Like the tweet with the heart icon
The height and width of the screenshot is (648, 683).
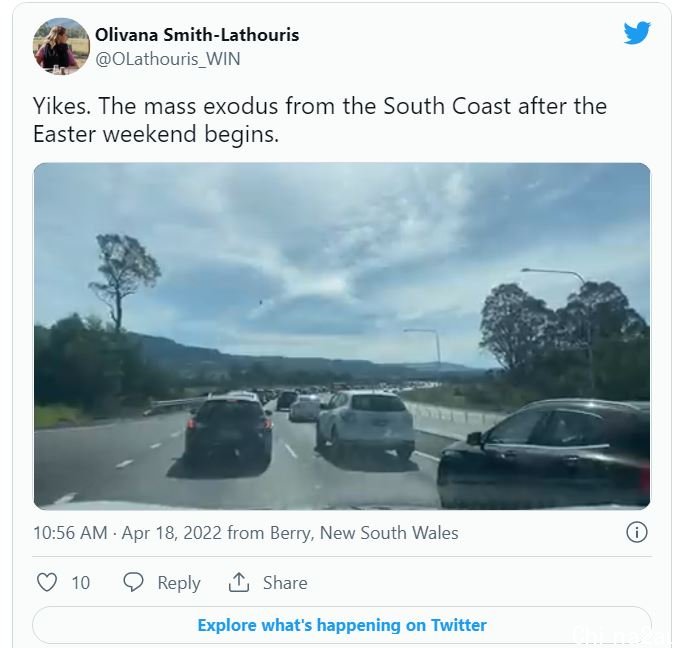47,582
